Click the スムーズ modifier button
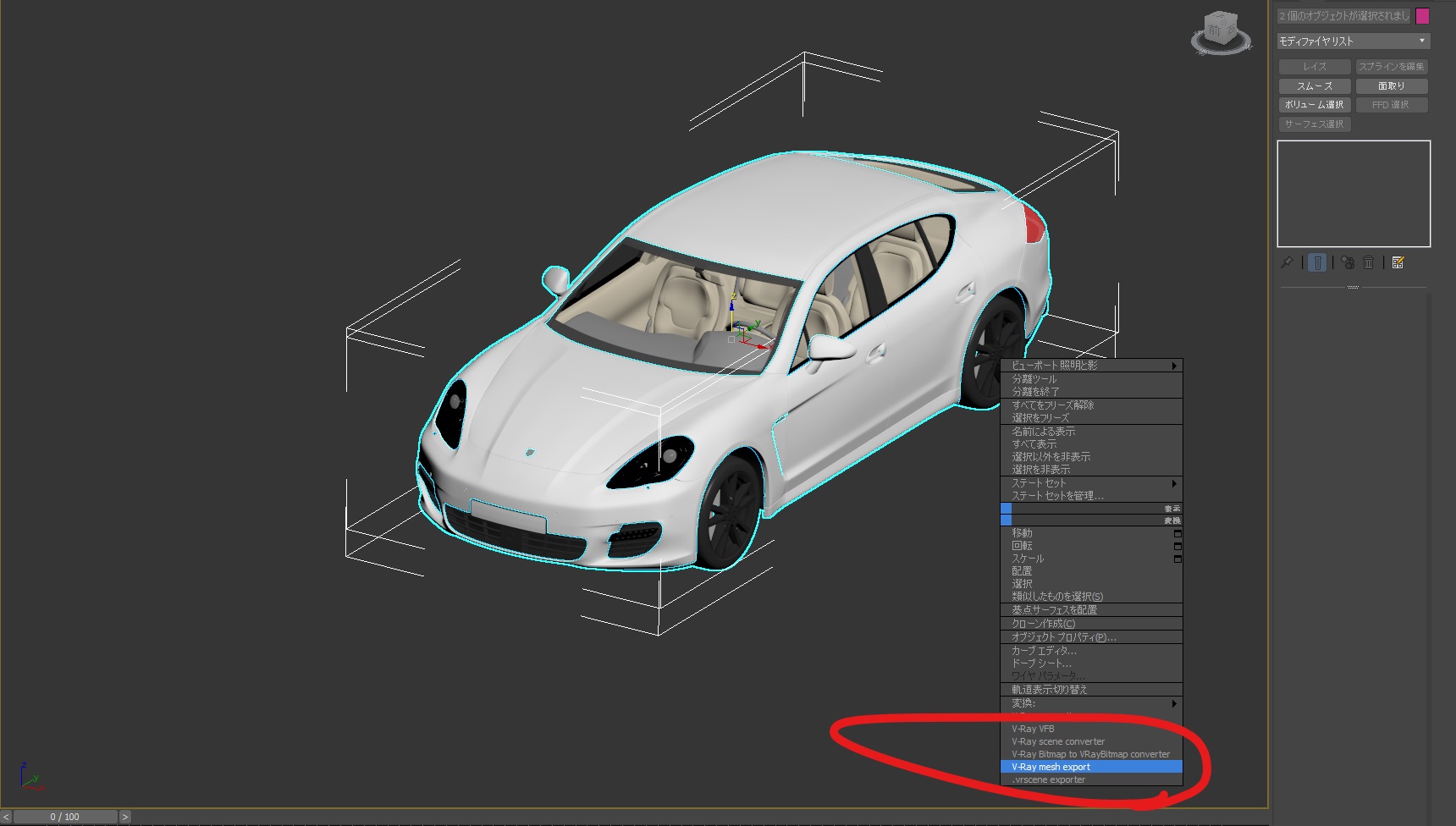Image resolution: width=1456 pixels, height=826 pixels. point(1314,86)
